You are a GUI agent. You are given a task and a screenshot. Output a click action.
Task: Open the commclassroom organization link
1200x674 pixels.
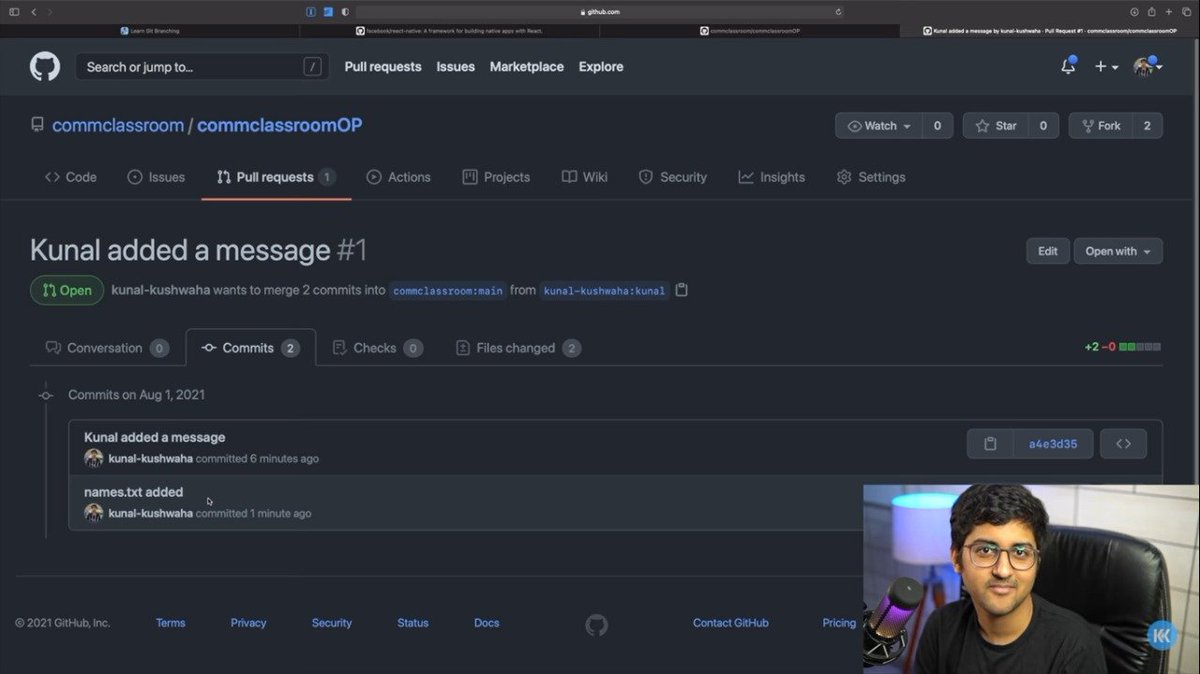click(x=118, y=125)
